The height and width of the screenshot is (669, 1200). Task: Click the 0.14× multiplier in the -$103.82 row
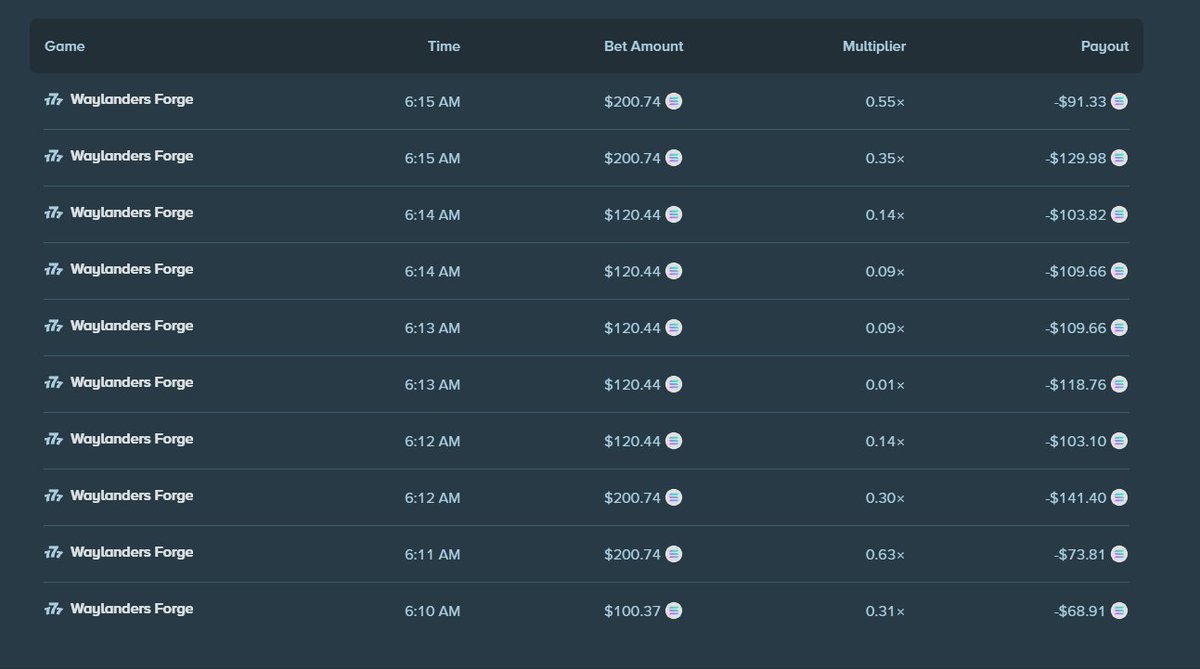[x=885, y=215]
